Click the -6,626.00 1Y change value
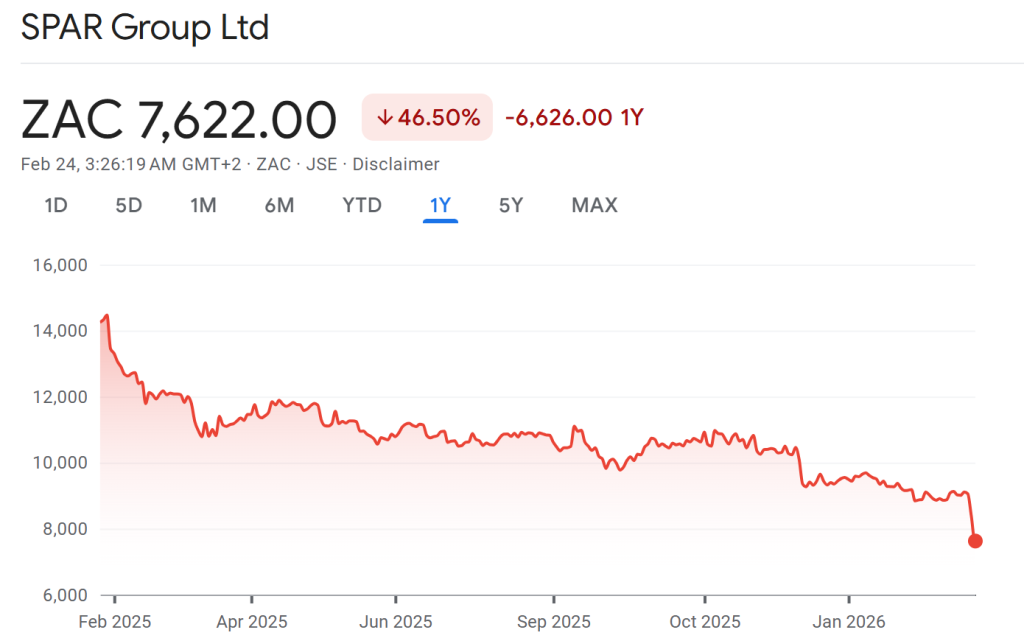Viewport: 1024px width, 641px height. [x=573, y=118]
